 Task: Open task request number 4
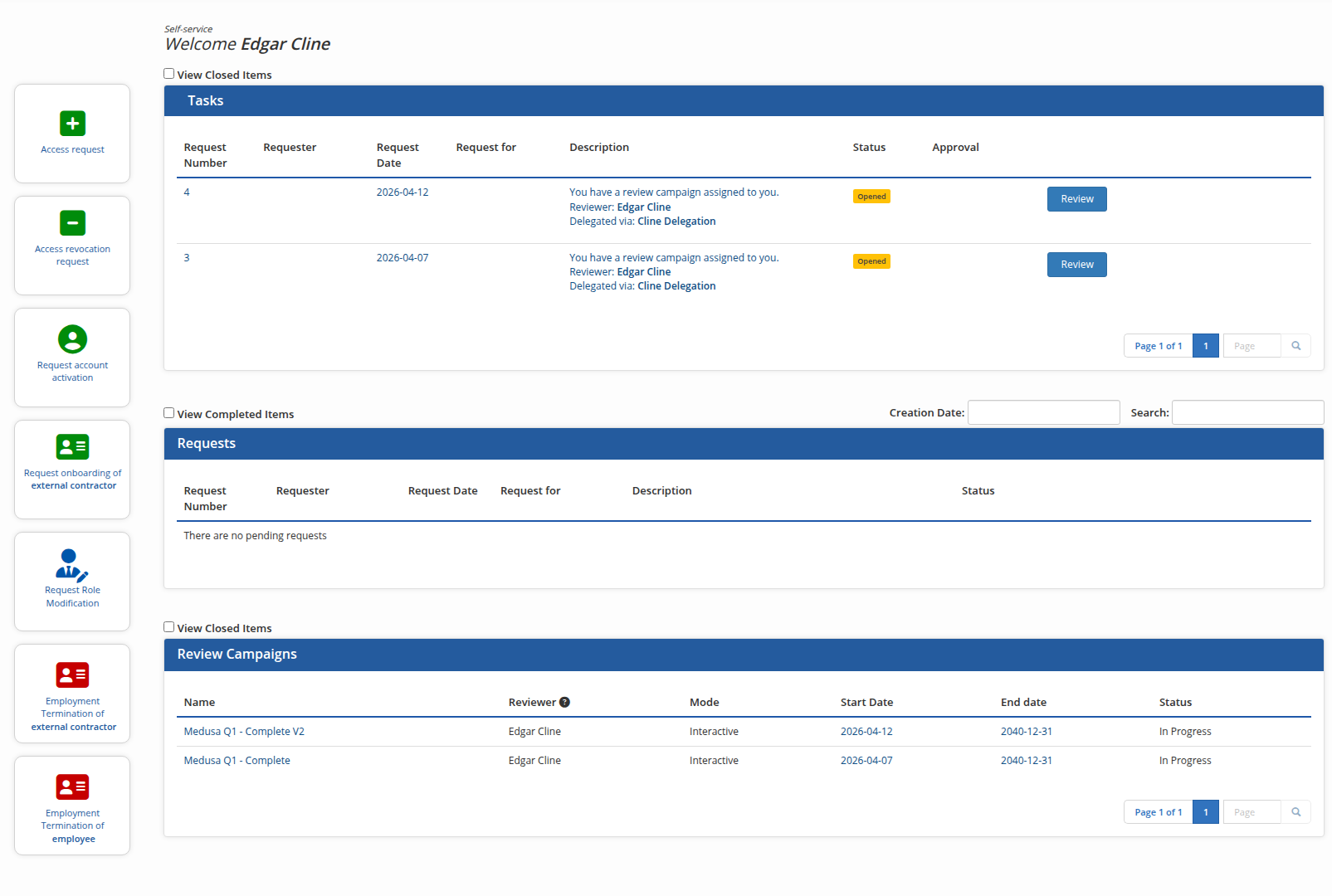(187, 192)
